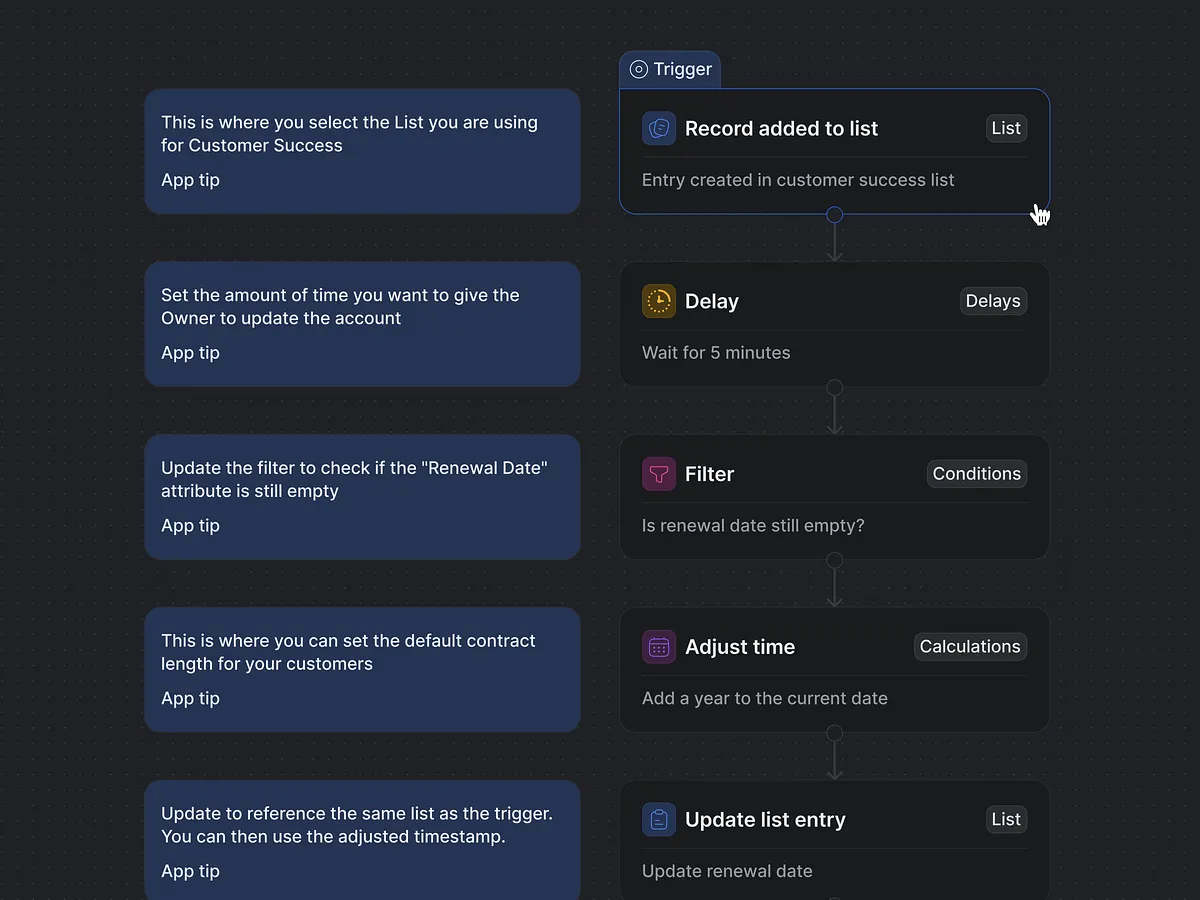Select 'Update renewal date' on the last node

click(x=727, y=871)
